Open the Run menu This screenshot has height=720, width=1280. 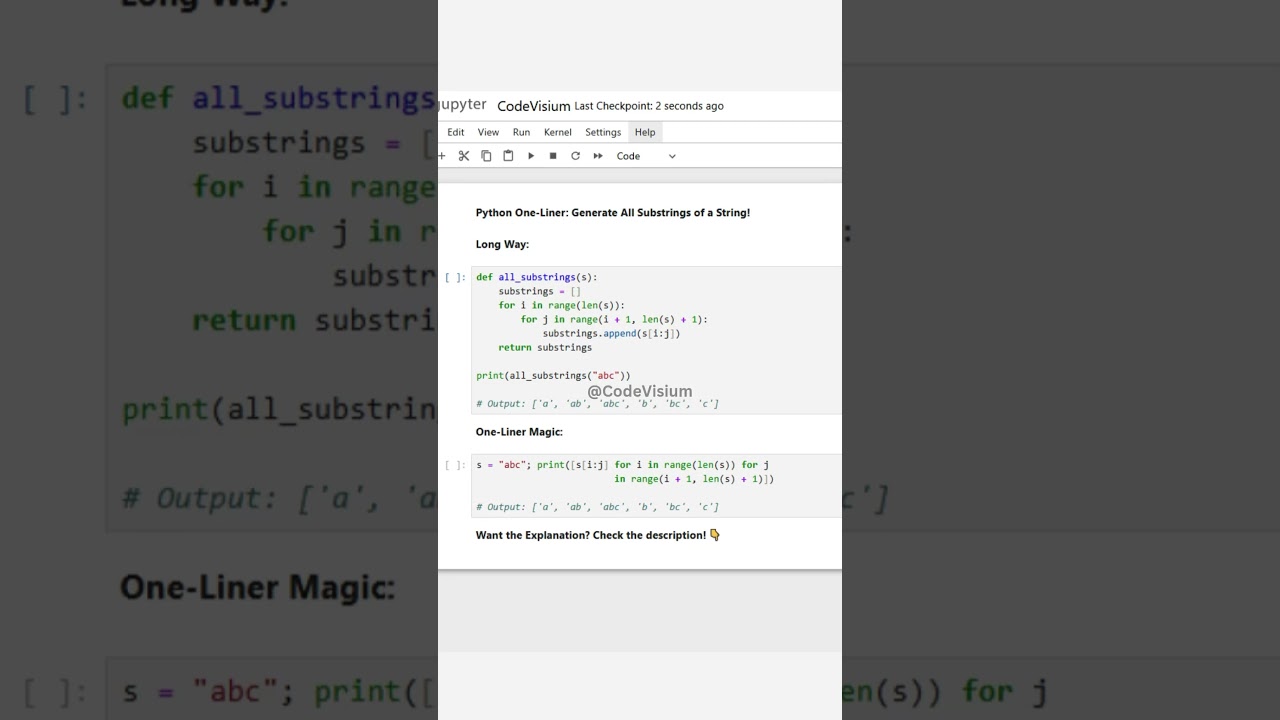[x=521, y=132]
